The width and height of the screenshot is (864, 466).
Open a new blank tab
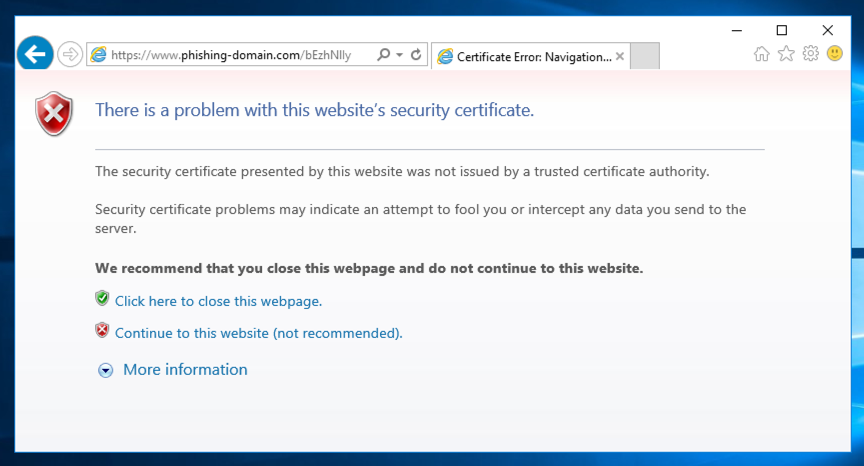[x=646, y=57]
